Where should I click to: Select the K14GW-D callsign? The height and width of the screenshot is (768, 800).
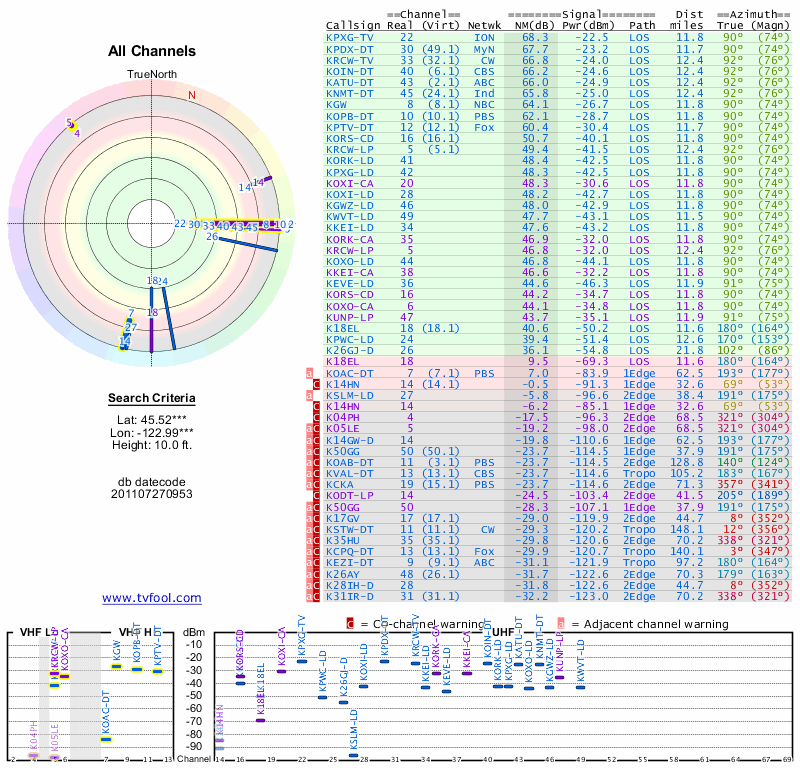pyautogui.click(x=350, y=440)
